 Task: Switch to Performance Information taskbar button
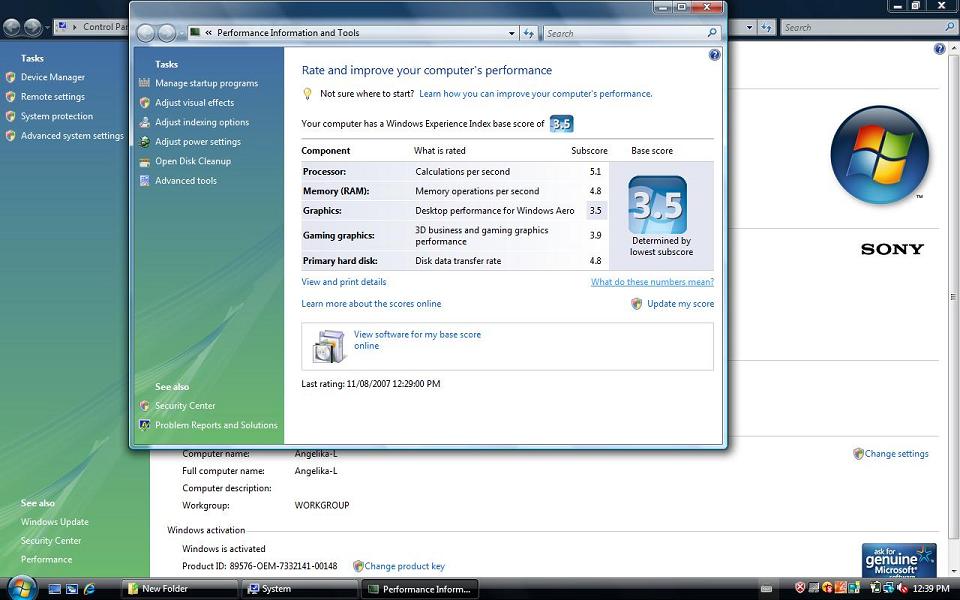[x=420, y=589]
